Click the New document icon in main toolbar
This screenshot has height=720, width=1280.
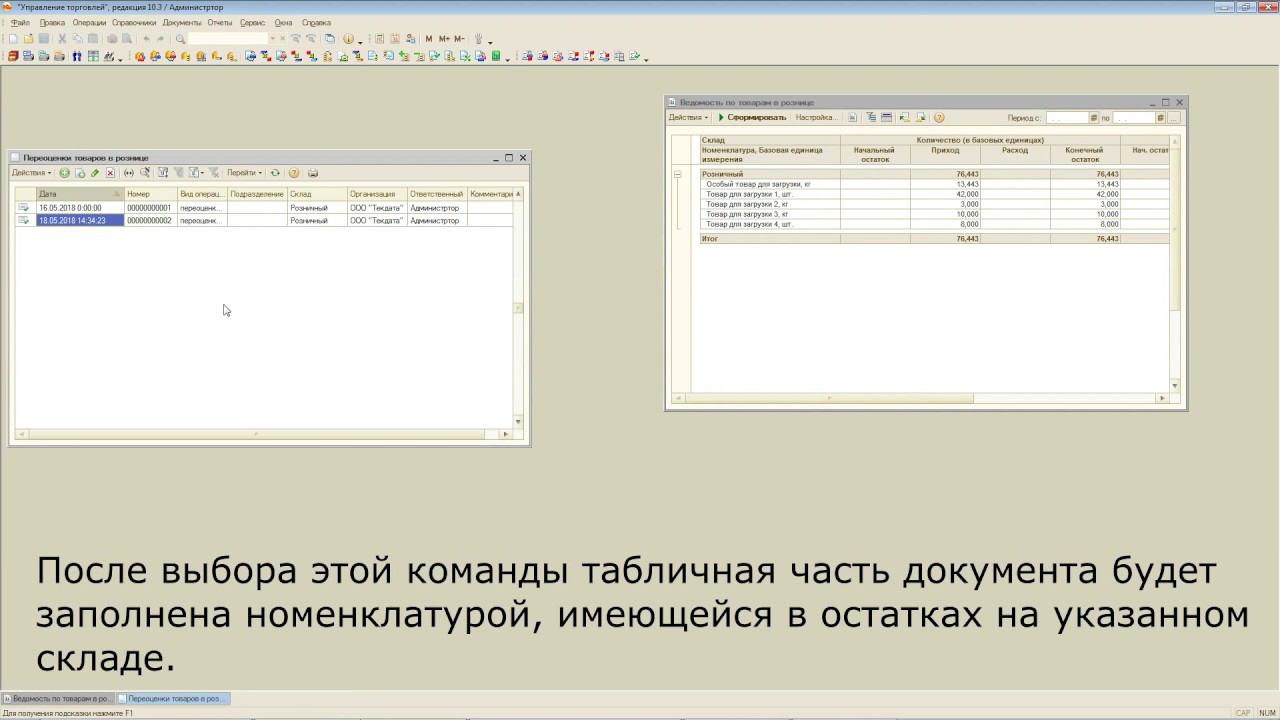pyautogui.click(x=13, y=39)
